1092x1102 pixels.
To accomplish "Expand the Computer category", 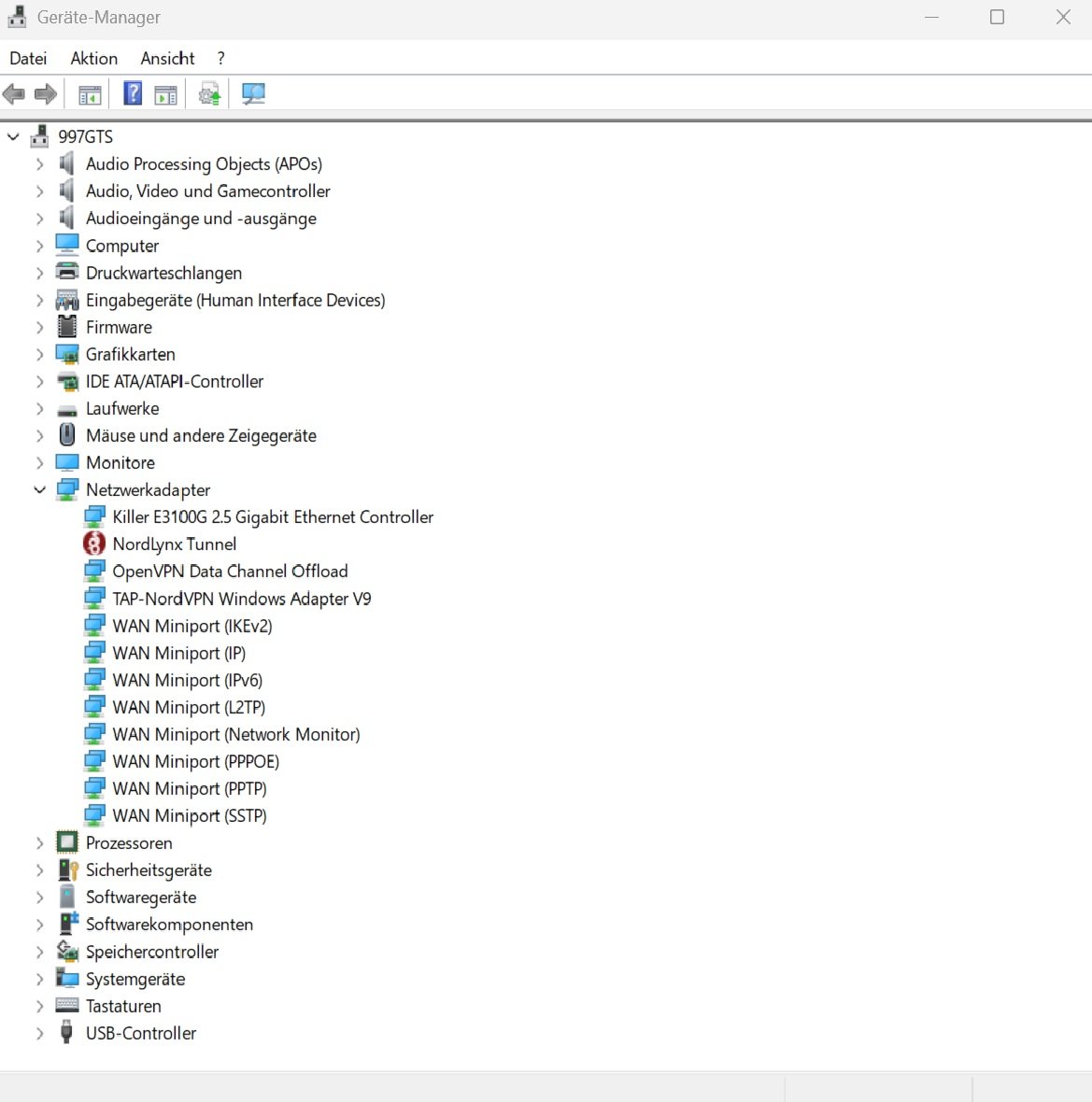I will pos(40,246).
